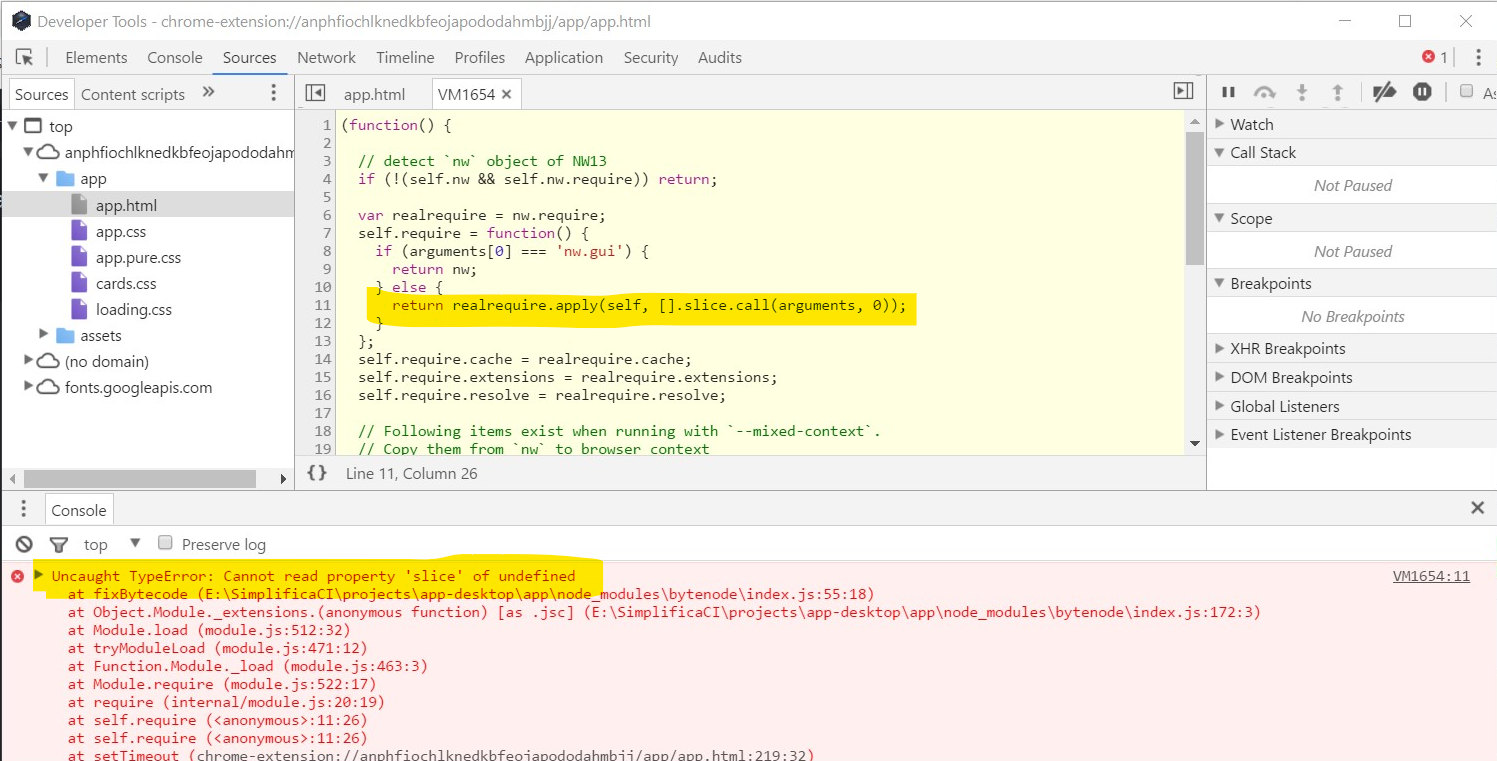This screenshot has width=1497, height=761.
Task: Open the top execution context dropdown
Action: (112, 544)
